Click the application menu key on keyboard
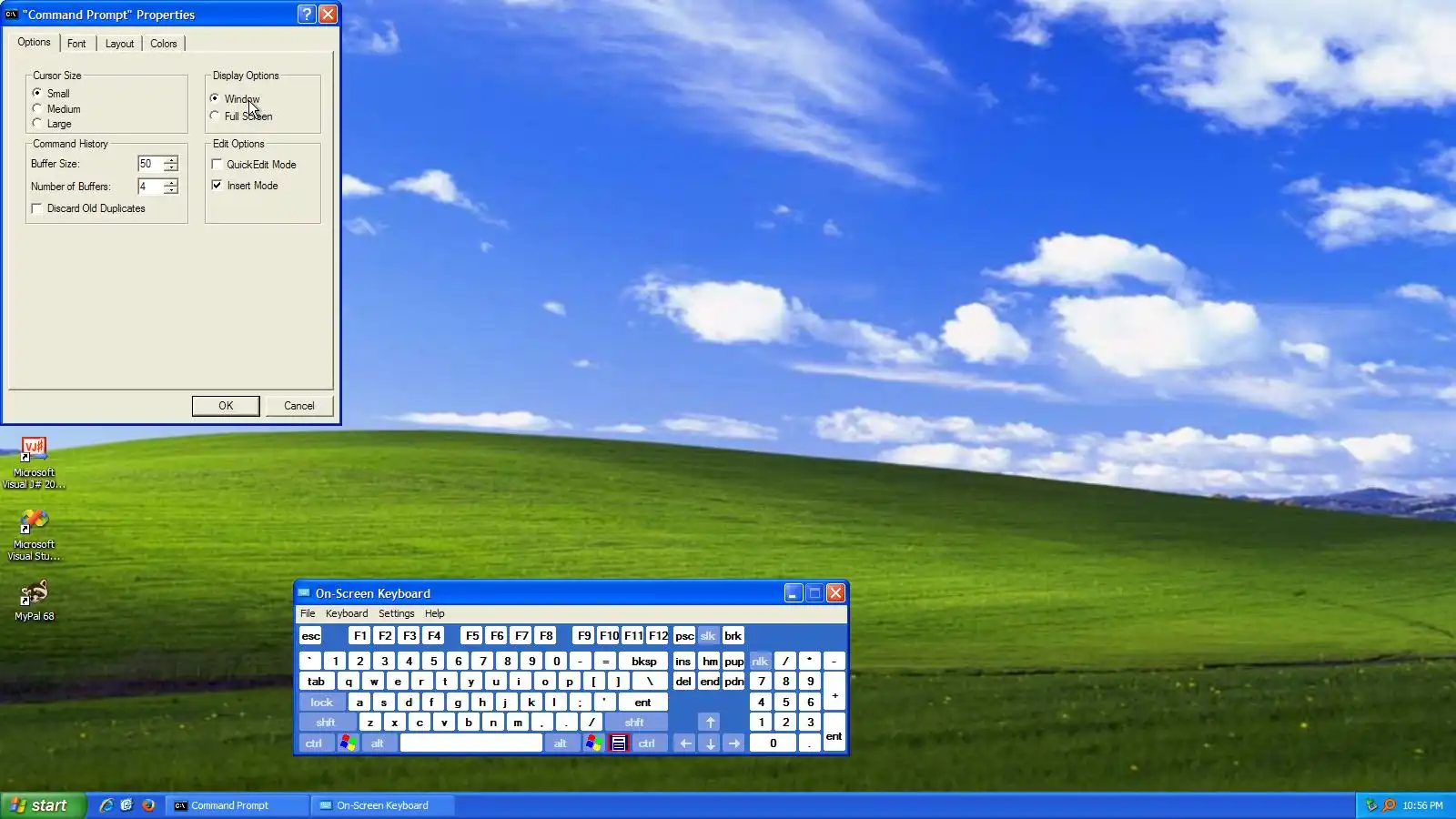1456x819 pixels. tap(619, 743)
